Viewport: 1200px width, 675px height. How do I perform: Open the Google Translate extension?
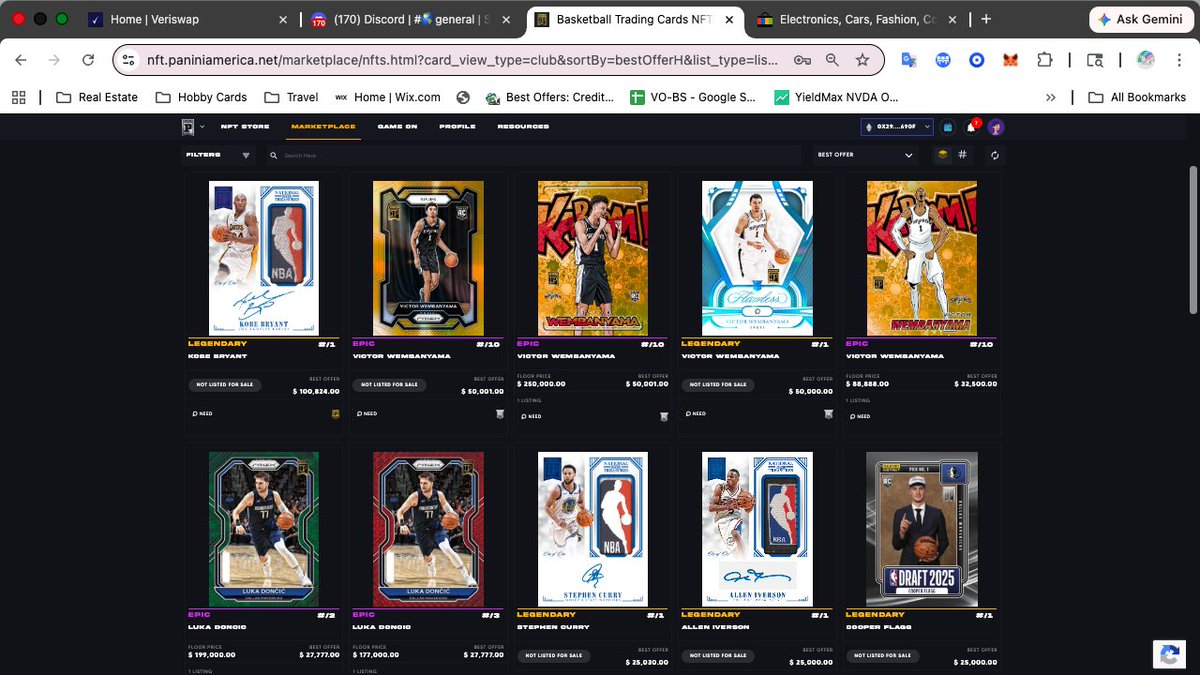point(908,60)
